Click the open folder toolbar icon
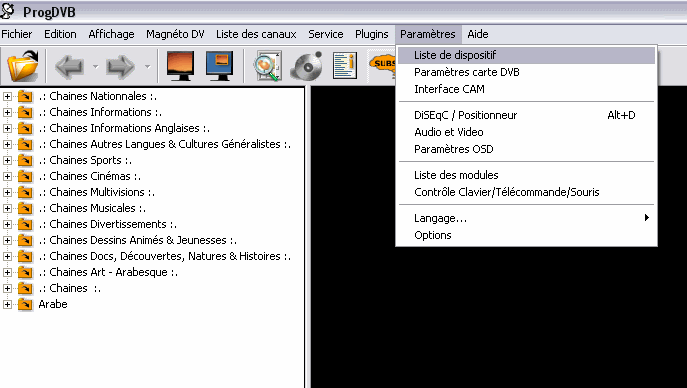 click(23, 66)
